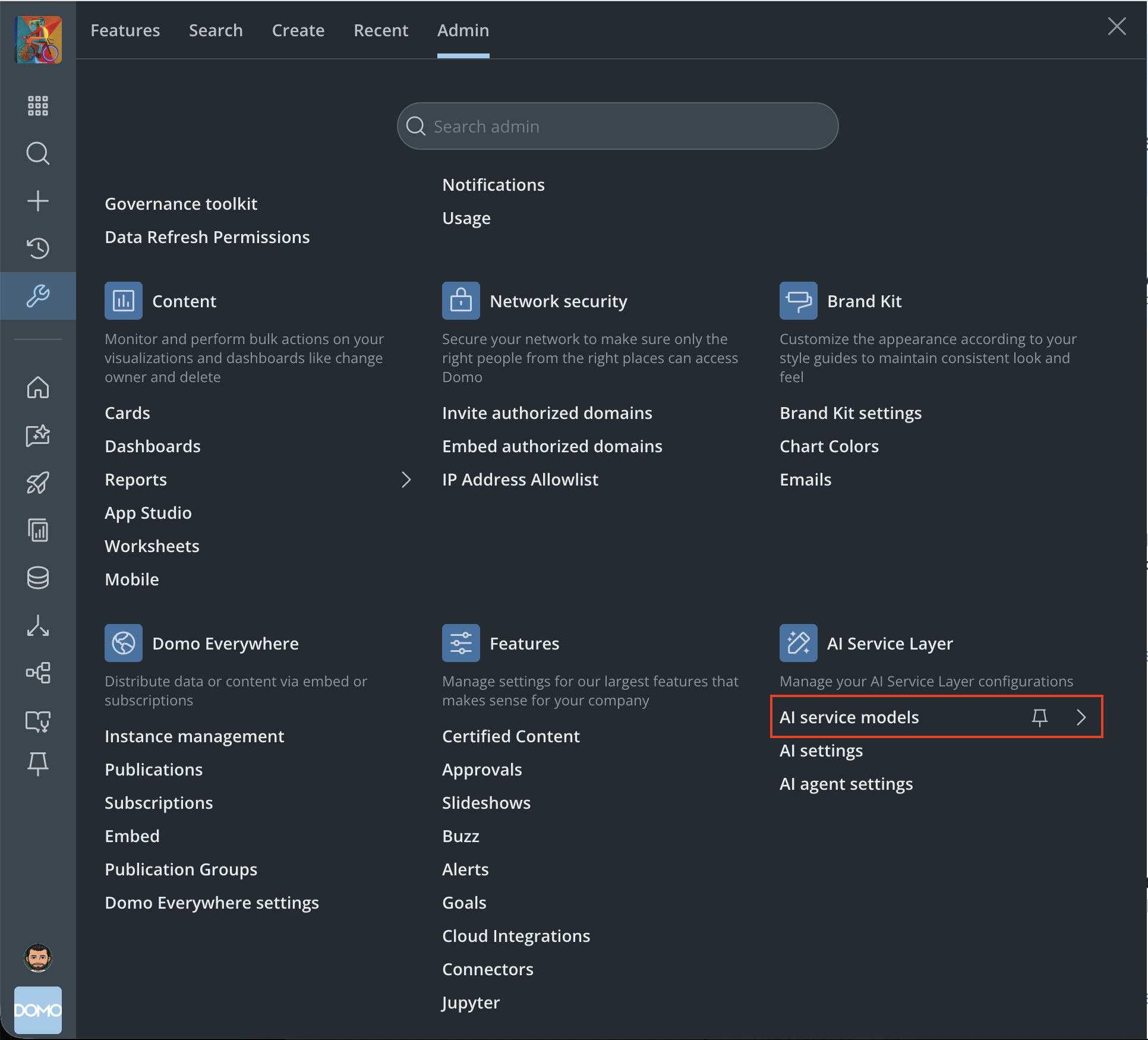Open Cards under Content

(x=128, y=413)
